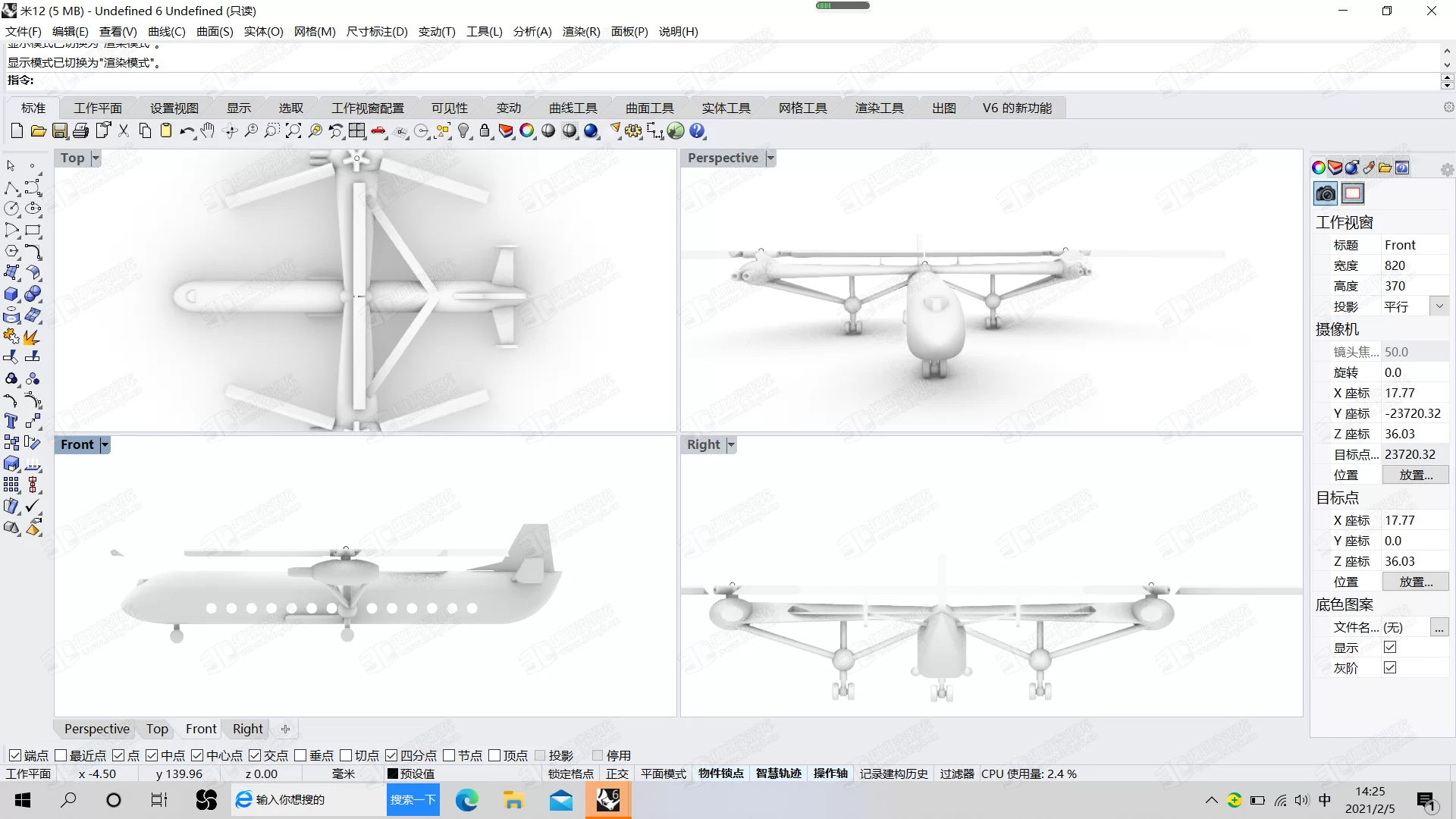Viewport: 1456px width, 819px height.
Task: Select the 渲染工具 ribbon tab
Action: 878,107
